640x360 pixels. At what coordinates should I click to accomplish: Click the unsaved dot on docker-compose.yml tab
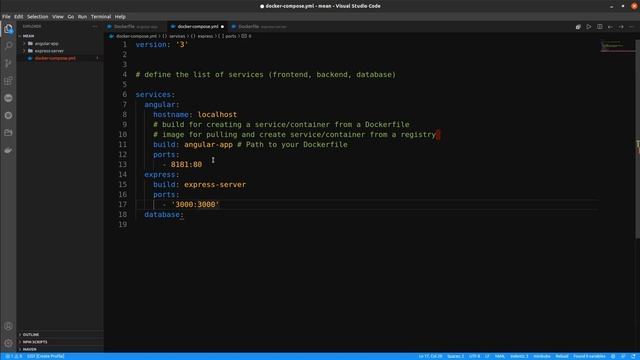click(222, 27)
